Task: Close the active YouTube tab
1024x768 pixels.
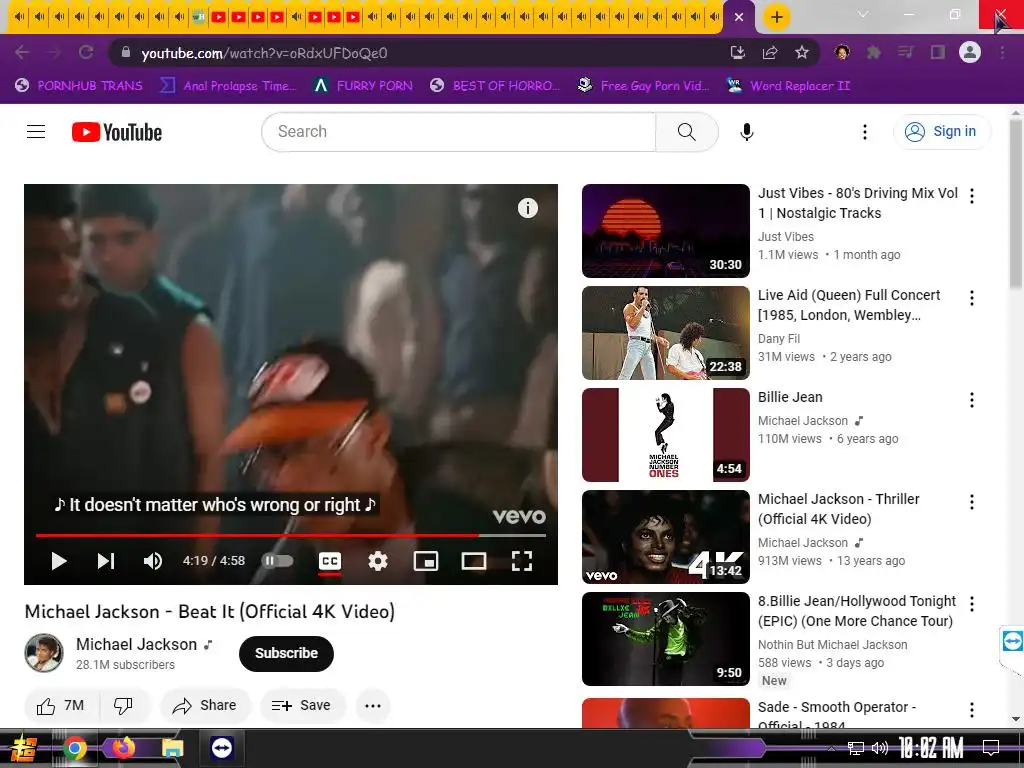Action: (739, 17)
